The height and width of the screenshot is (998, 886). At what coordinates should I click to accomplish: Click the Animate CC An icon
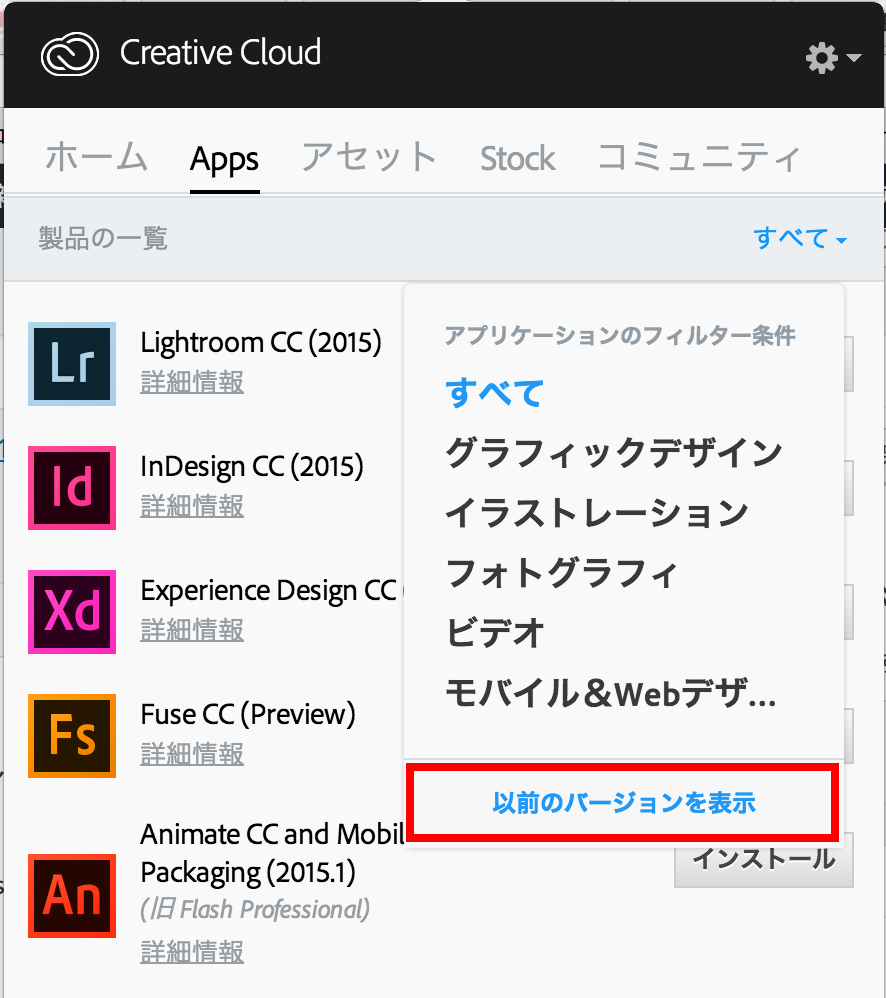coord(72,896)
